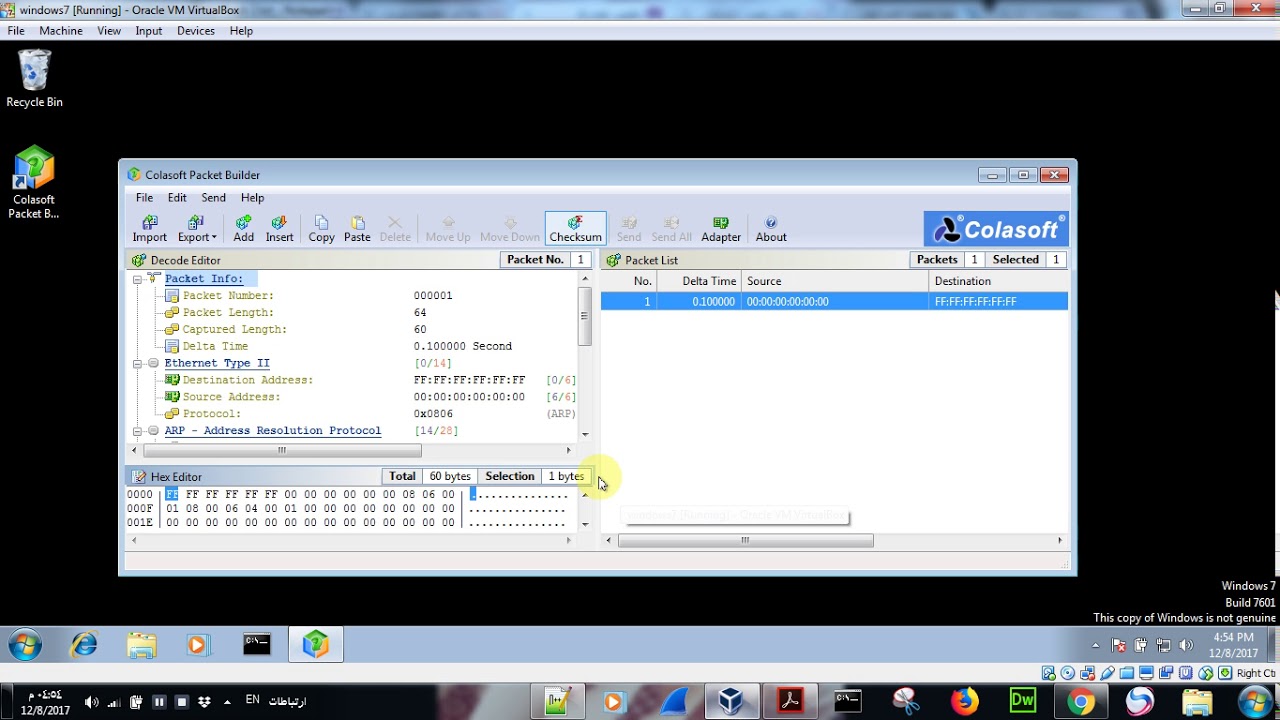Screen dimensions: 1280x720
Task: Click the Decode Editor vertical scrollbar thumb
Action: (x=584, y=315)
